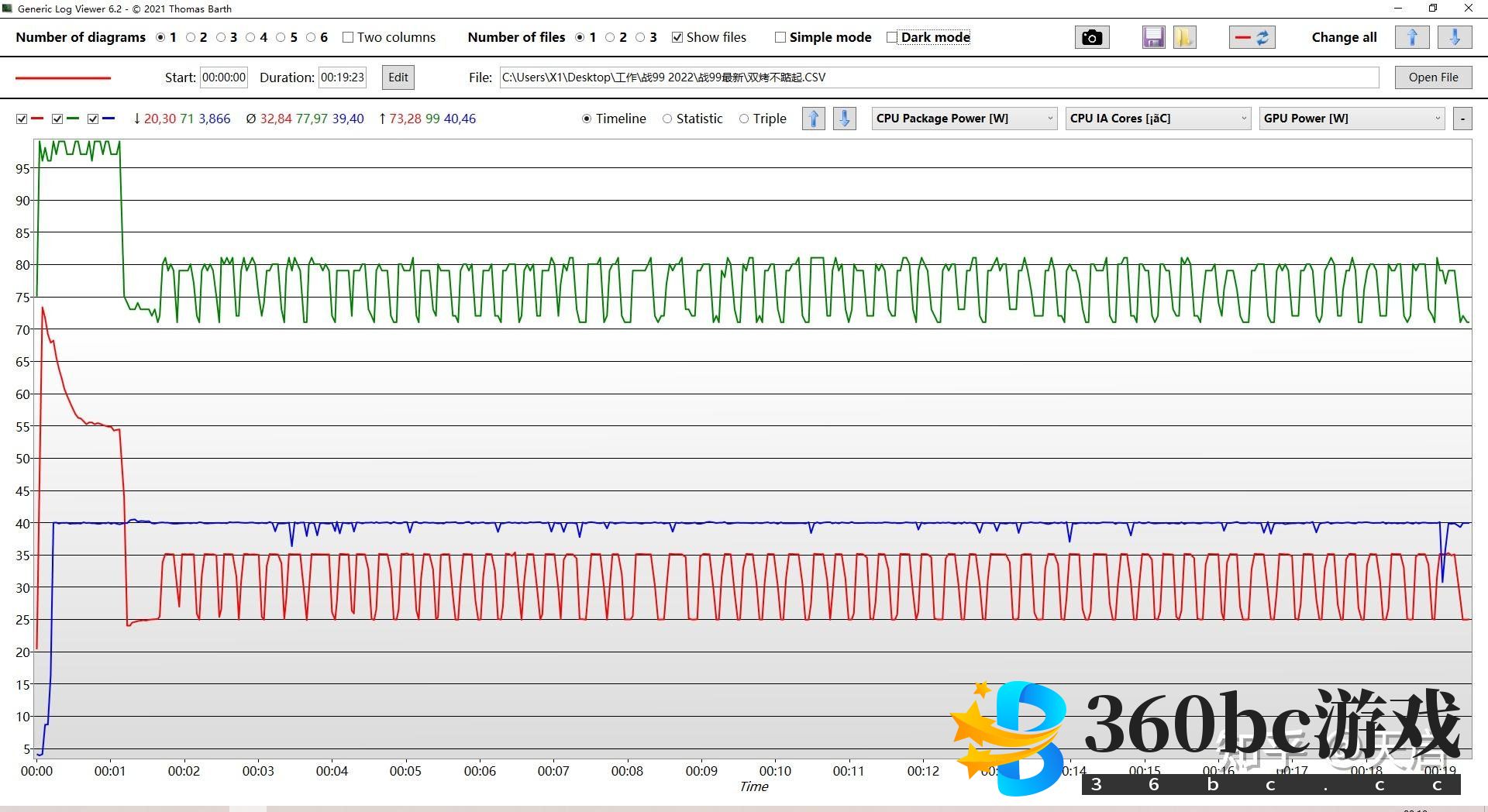Enable the Dark mode checkbox
The height and width of the screenshot is (812, 1488).
click(x=892, y=37)
